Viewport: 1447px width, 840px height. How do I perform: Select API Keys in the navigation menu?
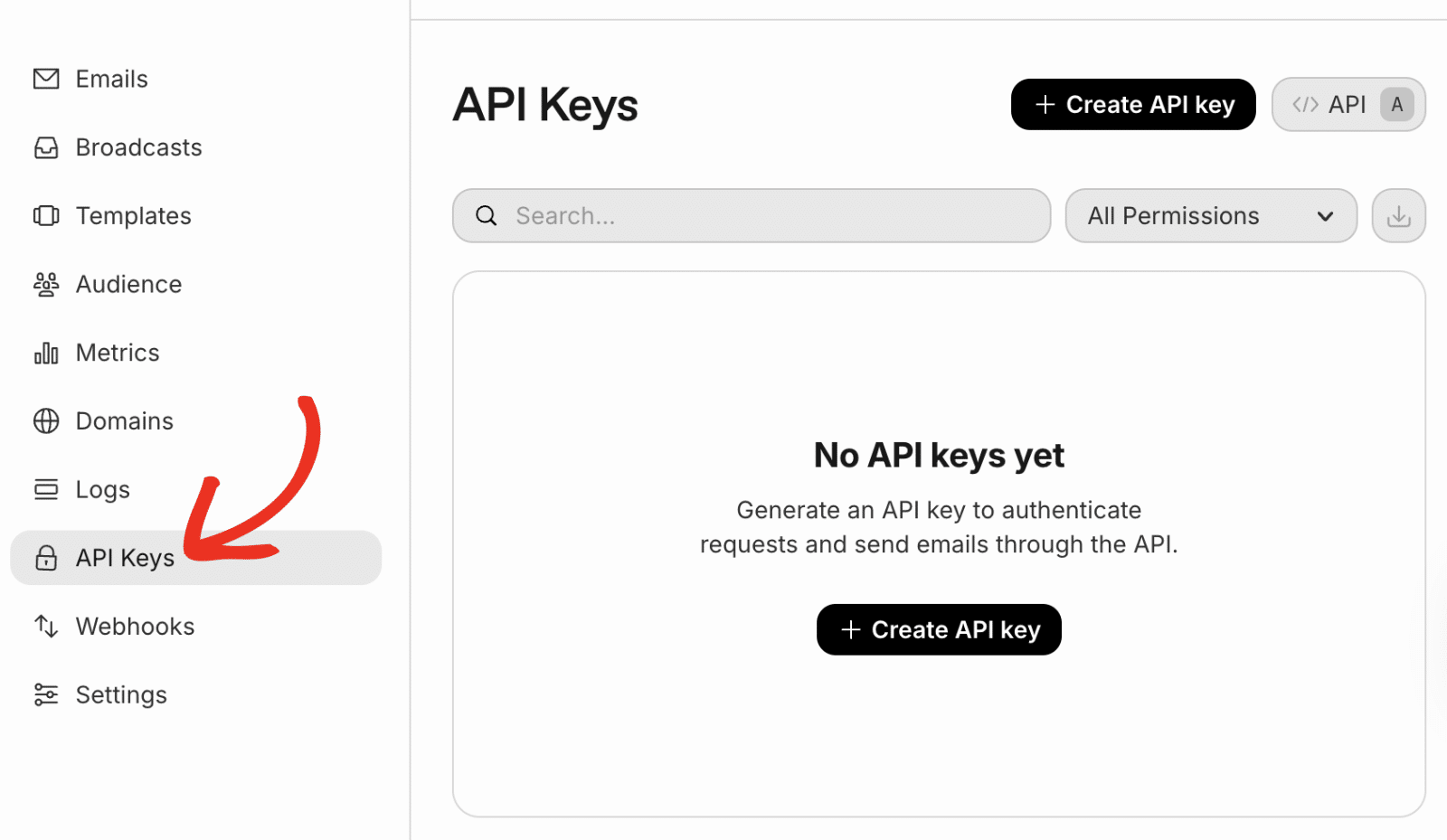coord(125,558)
